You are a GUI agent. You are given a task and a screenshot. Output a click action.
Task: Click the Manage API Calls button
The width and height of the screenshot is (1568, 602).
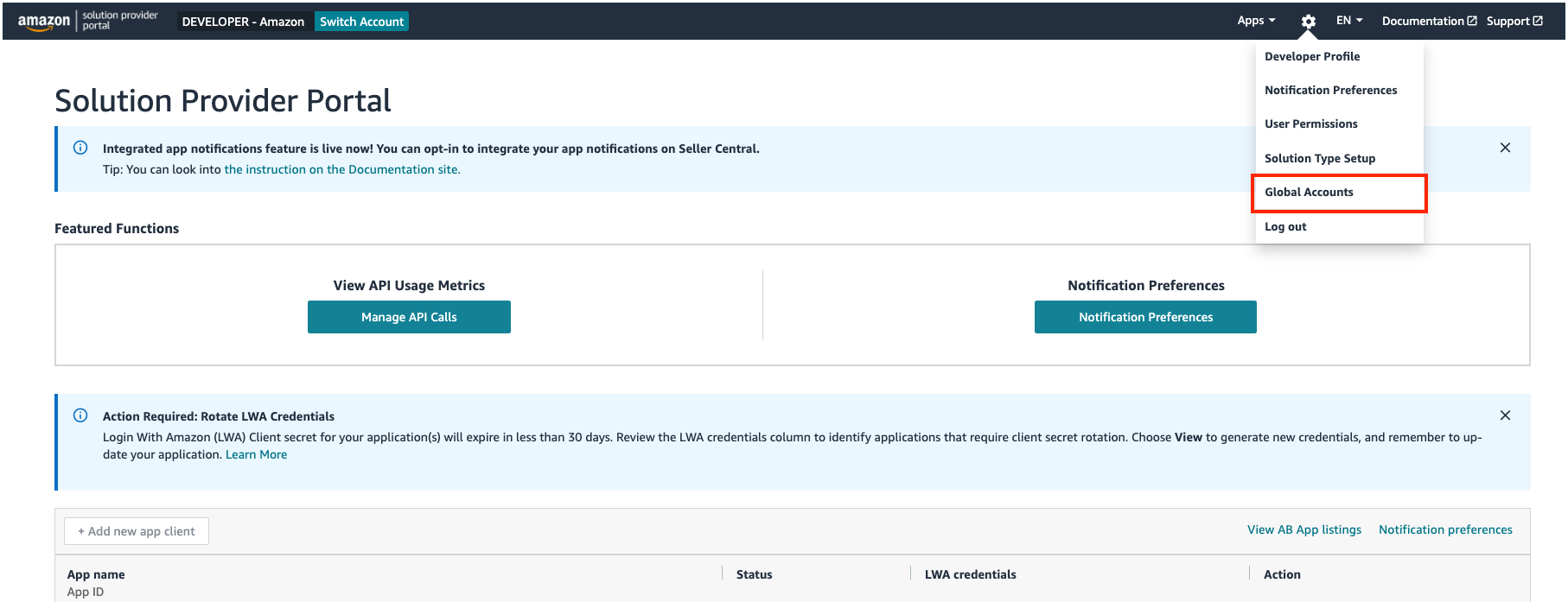click(x=409, y=317)
